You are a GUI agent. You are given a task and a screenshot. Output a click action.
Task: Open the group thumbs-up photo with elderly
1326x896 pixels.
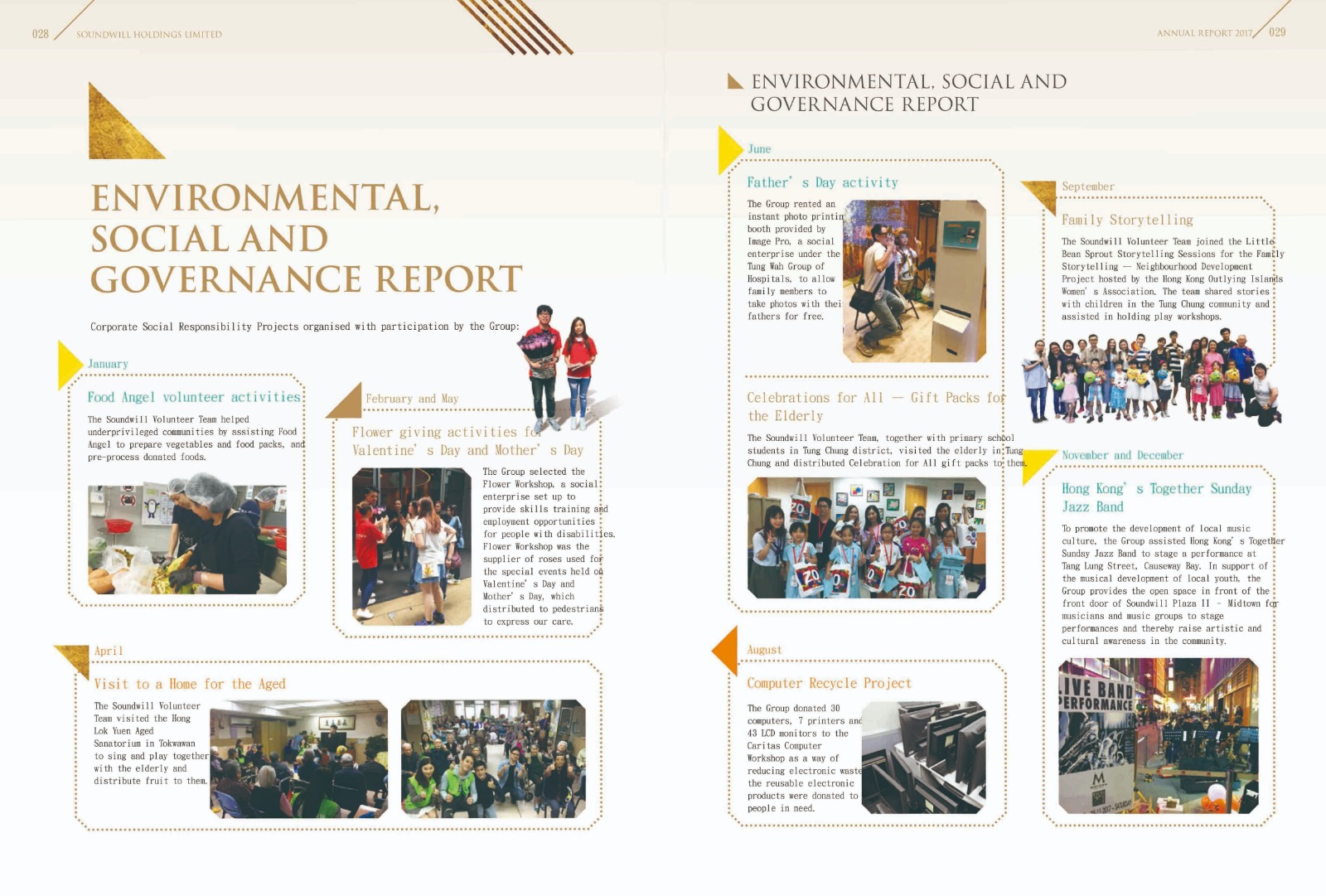point(493,759)
